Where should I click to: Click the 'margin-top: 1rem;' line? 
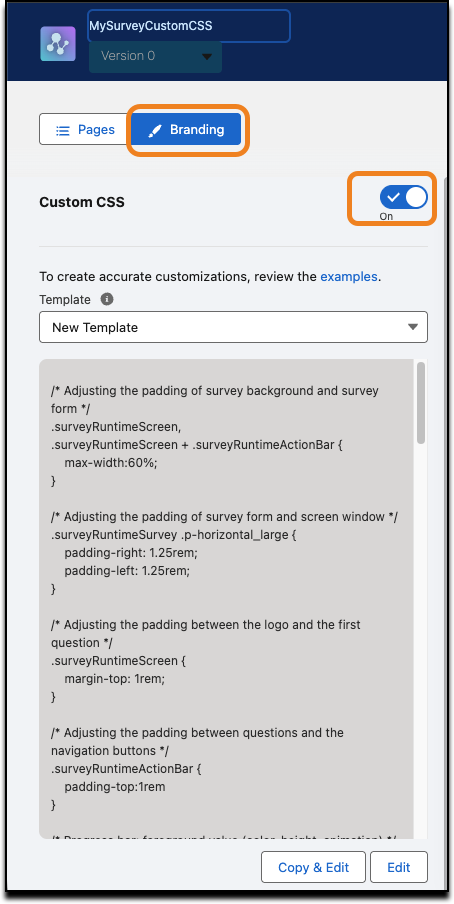115,679
